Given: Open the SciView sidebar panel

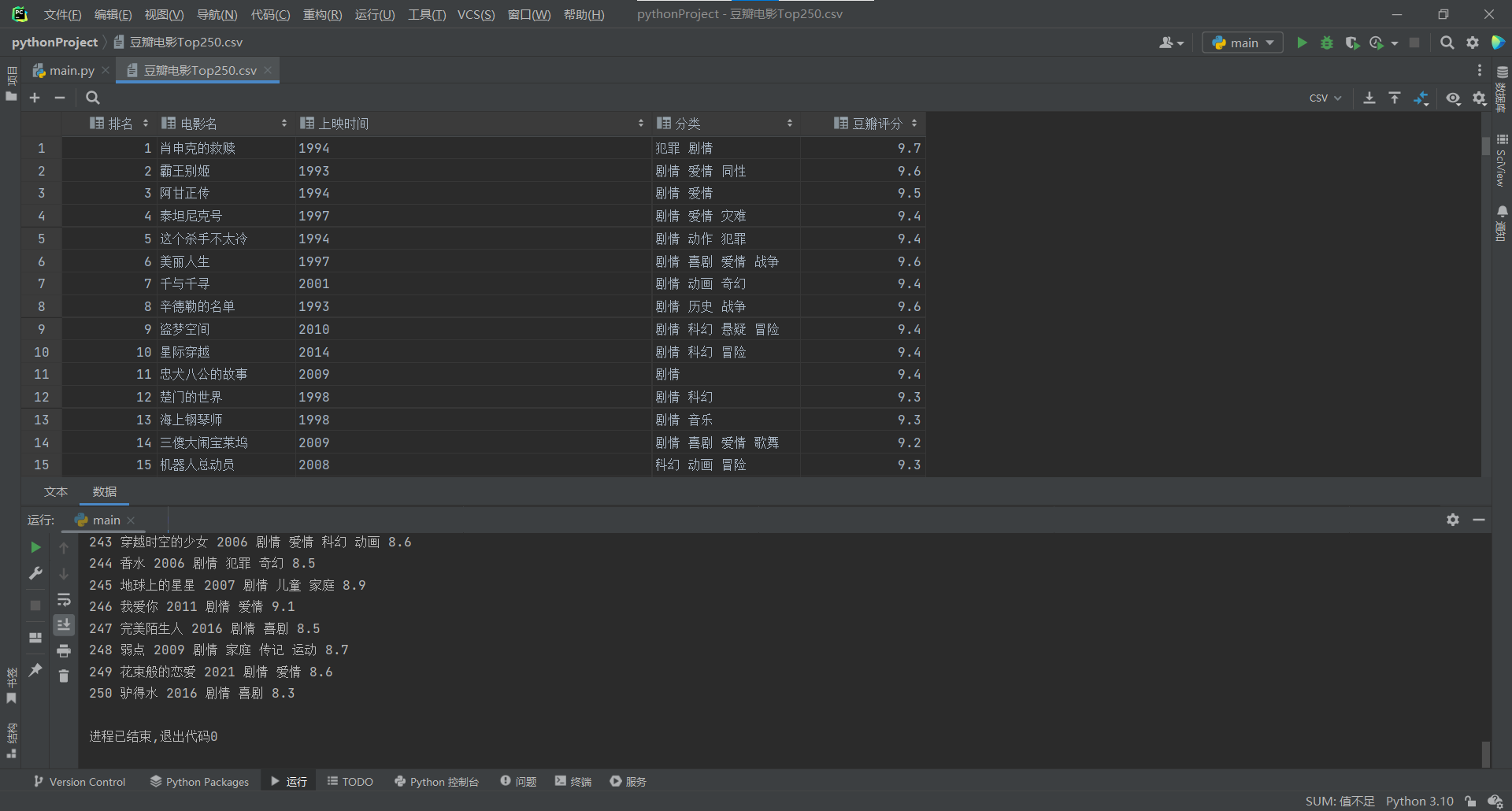Looking at the screenshot, I should click(x=1502, y=161).
